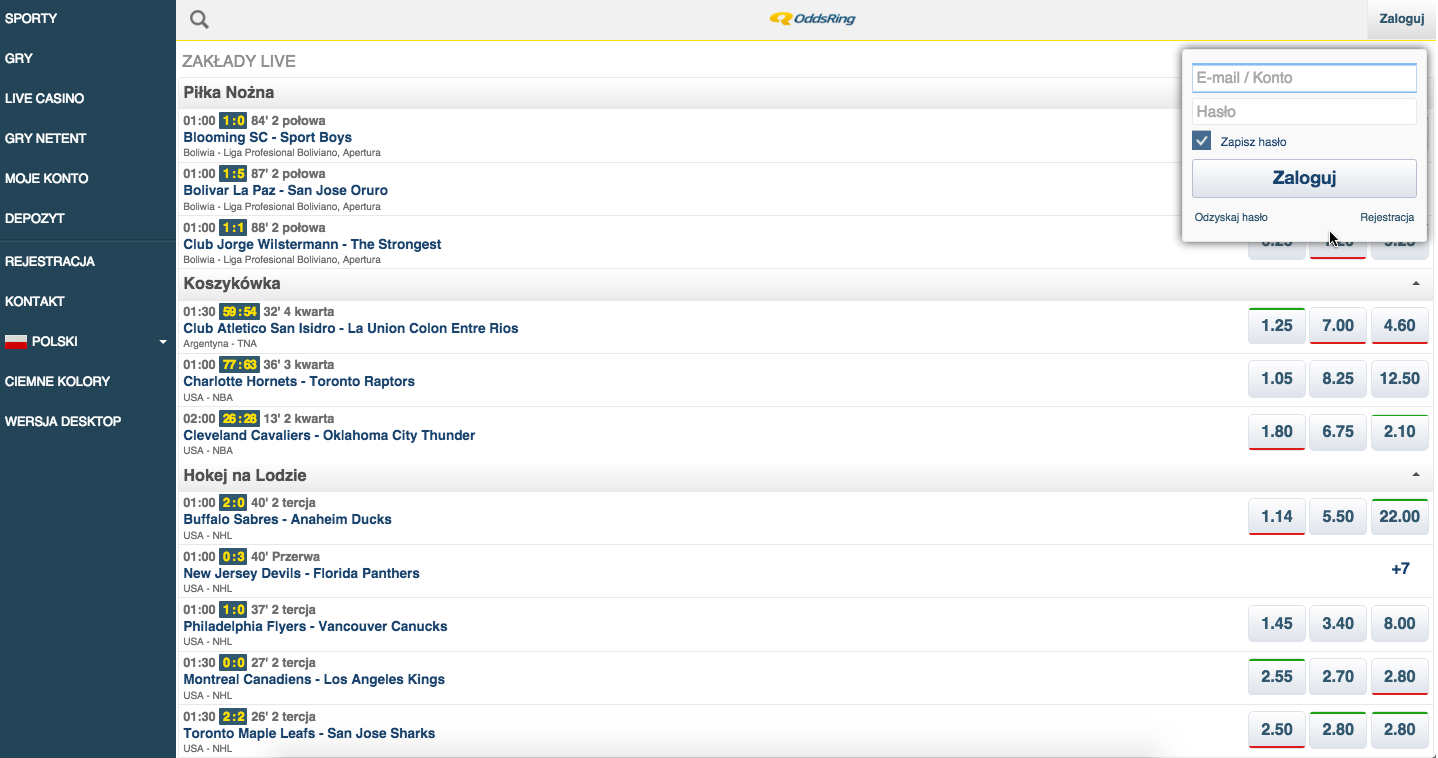Click the Odzyskaj hasło link
This screenshot has width=1438, height=758.
pos(1231,217)
